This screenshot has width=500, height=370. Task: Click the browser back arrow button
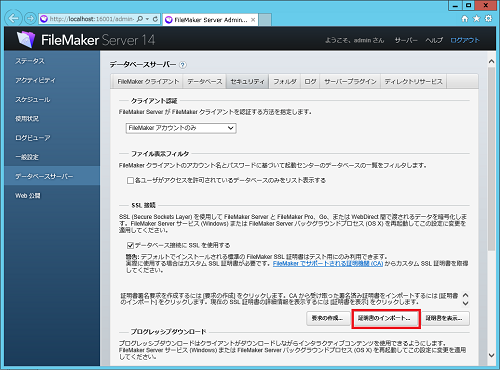click(13, 18)
